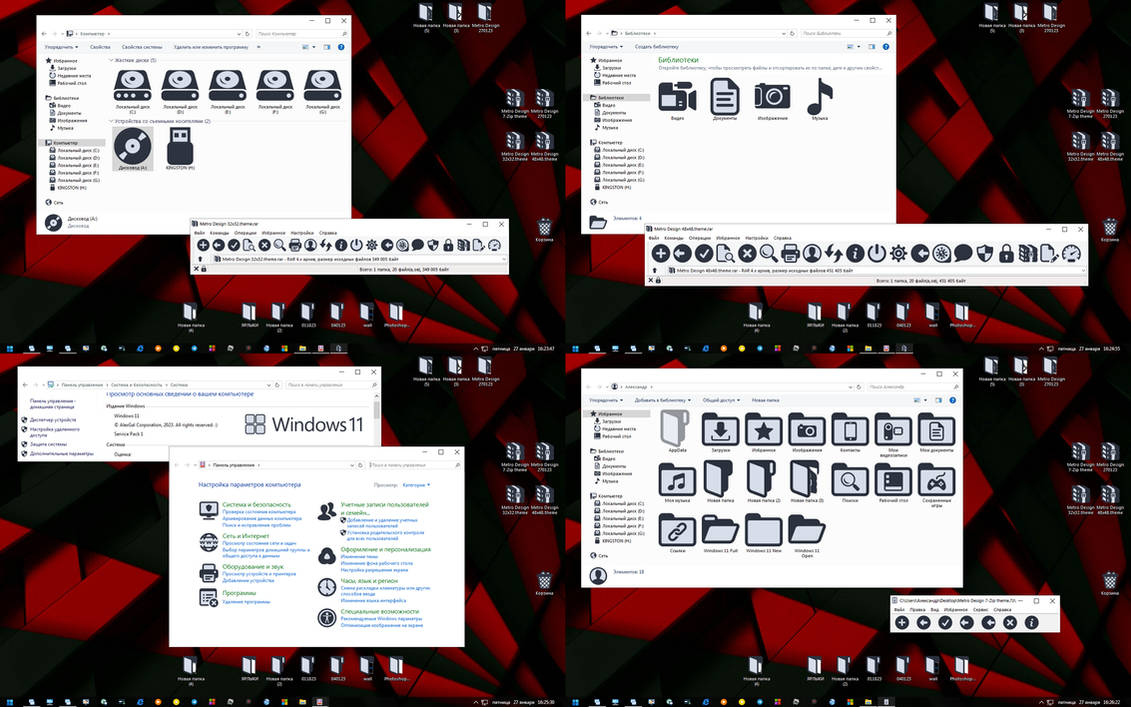Open Операции menu in 32x32 WinRAR window

[x=245, y=233]
